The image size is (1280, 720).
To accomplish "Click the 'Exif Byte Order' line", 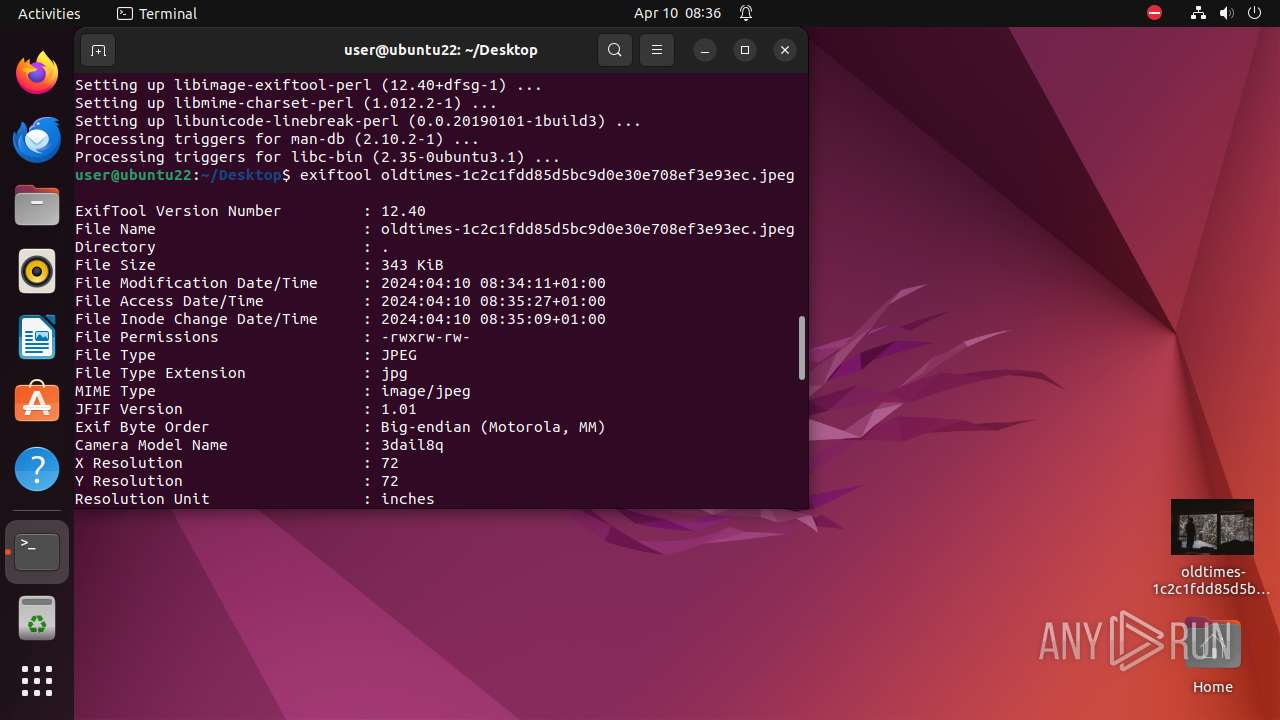I will pos(340,427).
